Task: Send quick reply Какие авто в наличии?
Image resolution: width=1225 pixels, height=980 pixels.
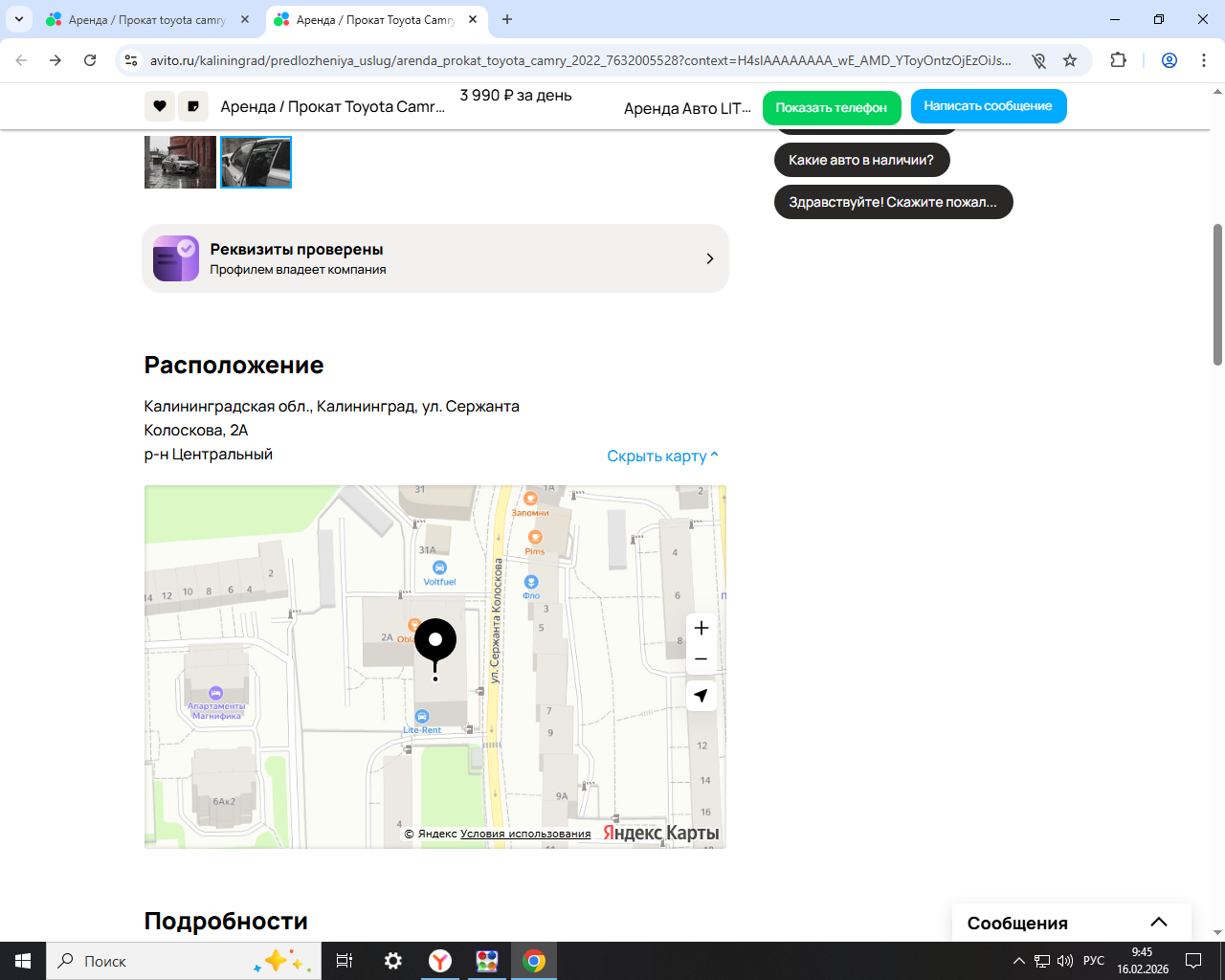Action: click(x=861, y=160)
